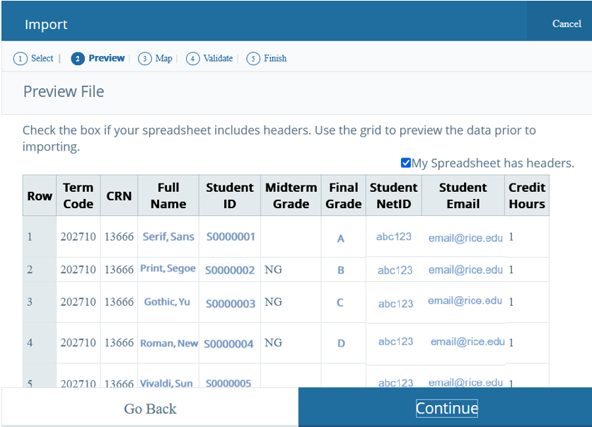Click the Student ID column header
This screenshot has height=427, width=592.
click(230, 196)
